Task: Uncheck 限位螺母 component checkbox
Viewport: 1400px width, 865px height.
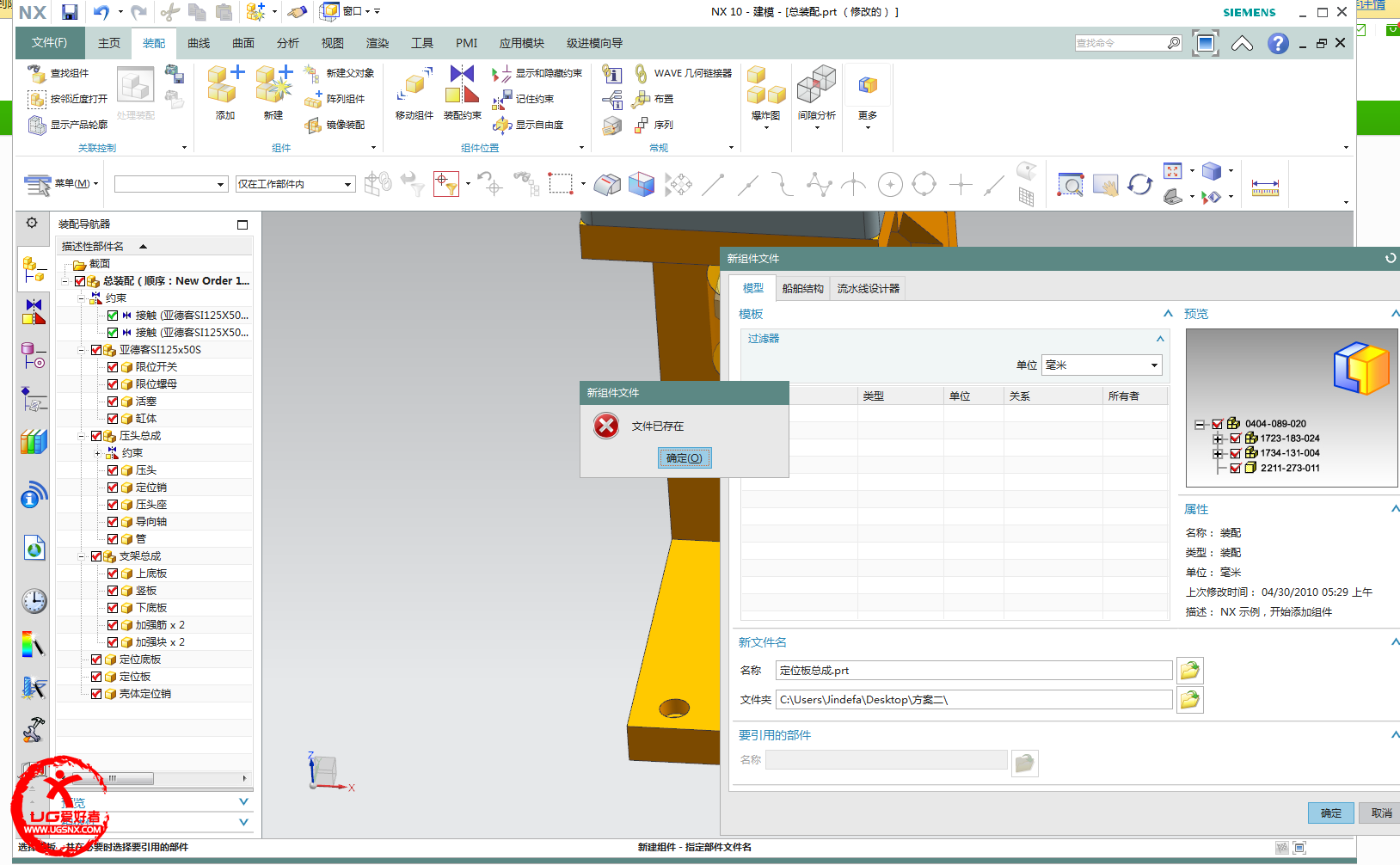Action: pos(113,384)
